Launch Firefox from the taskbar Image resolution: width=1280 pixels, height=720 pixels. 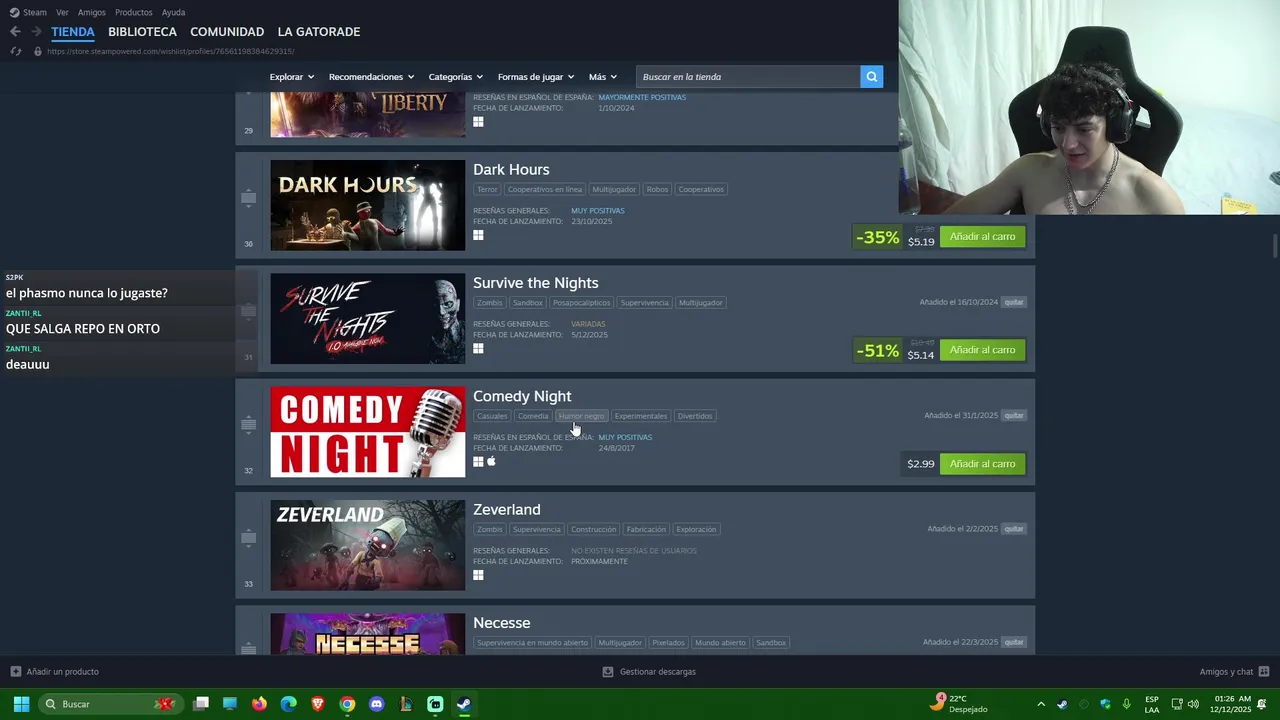[259, 704]
